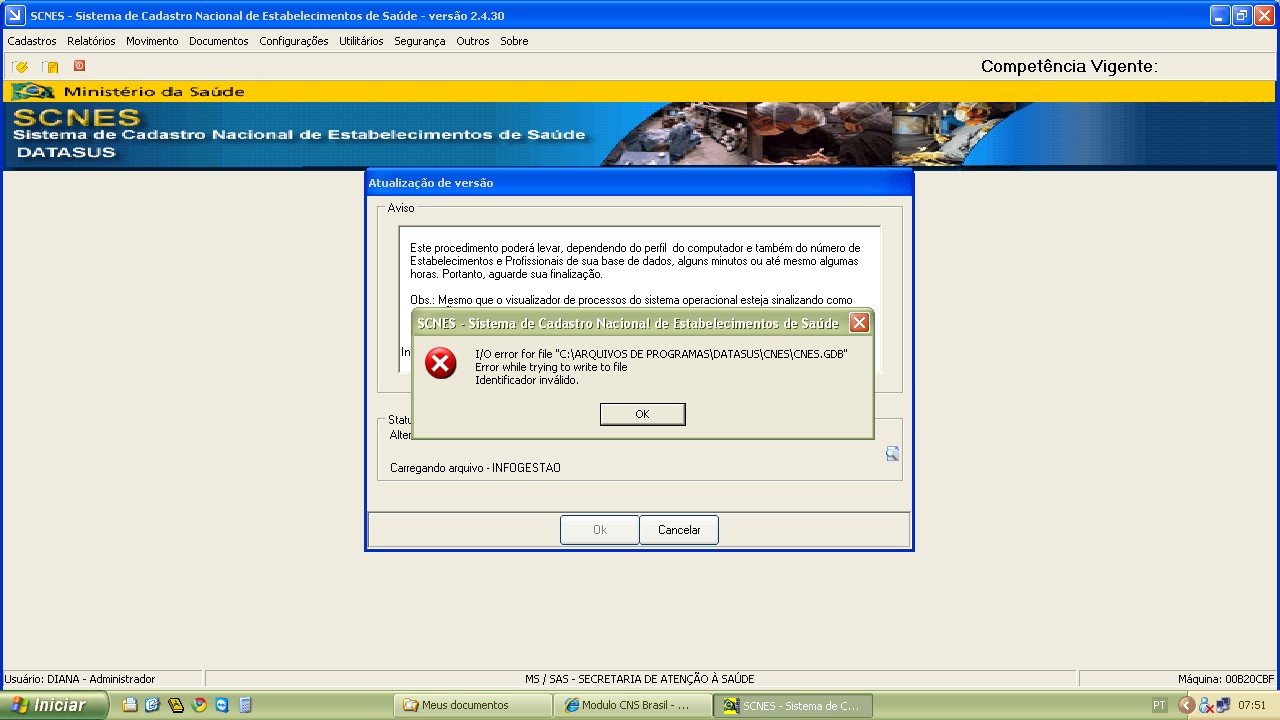Viewport: 1280px width, 720px height.
Task: Click the network connection tray icon
Action: tap(1223, 705)
